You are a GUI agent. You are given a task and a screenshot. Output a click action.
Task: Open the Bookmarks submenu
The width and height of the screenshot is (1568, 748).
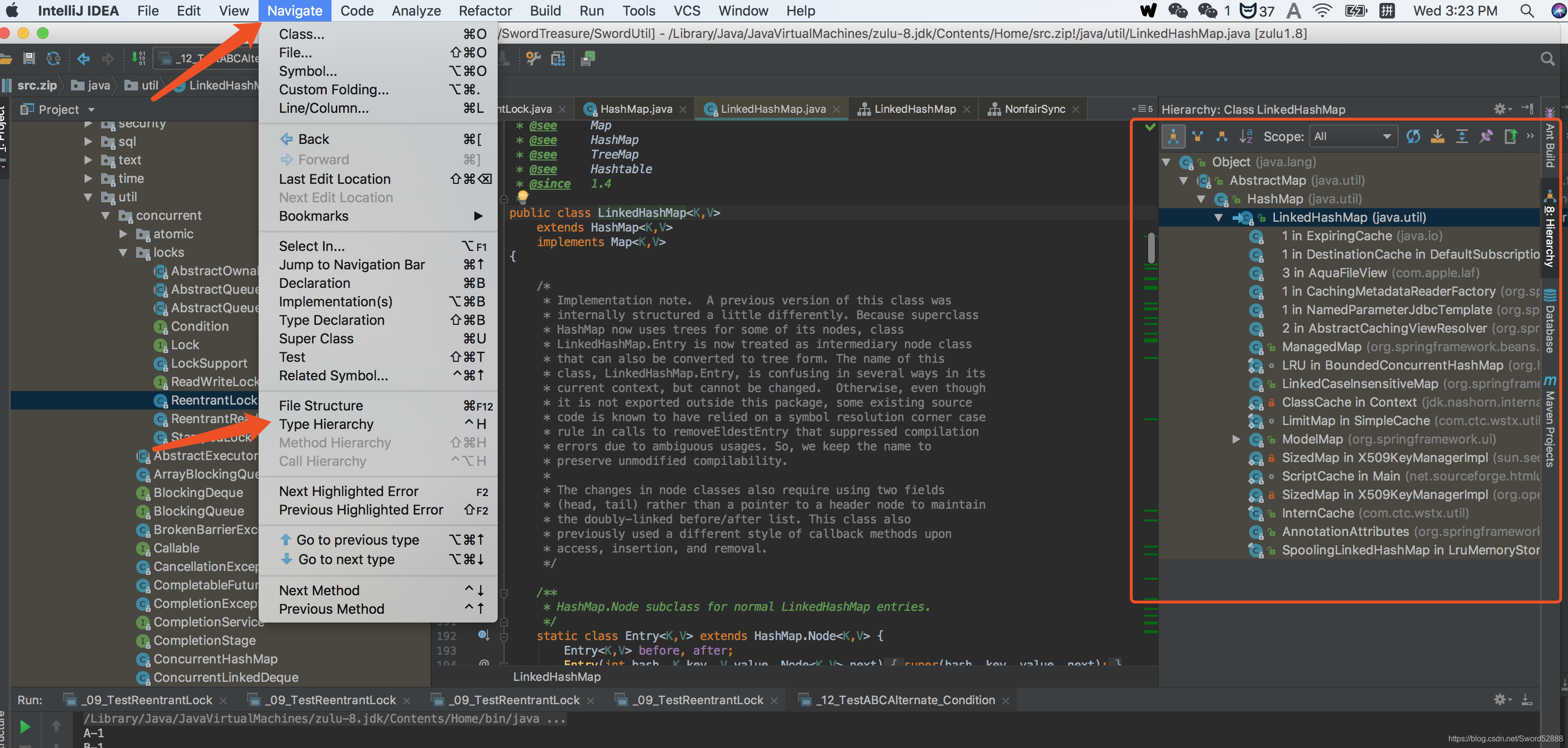pyautogui.click(x=378, y=216)
